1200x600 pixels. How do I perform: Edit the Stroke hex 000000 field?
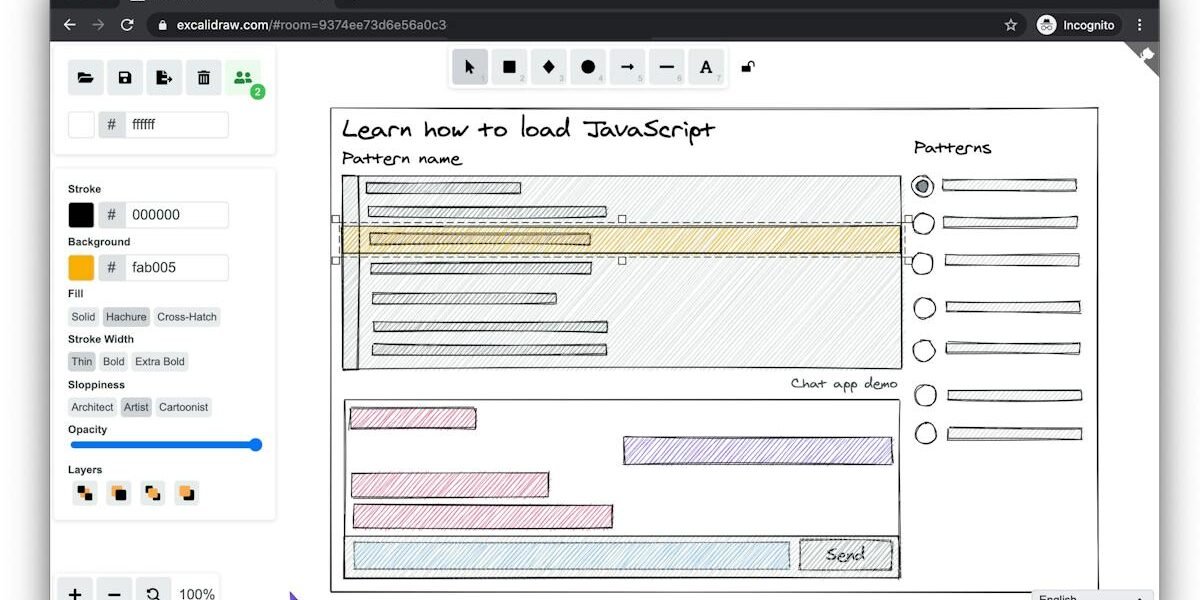tap(176, 215)
